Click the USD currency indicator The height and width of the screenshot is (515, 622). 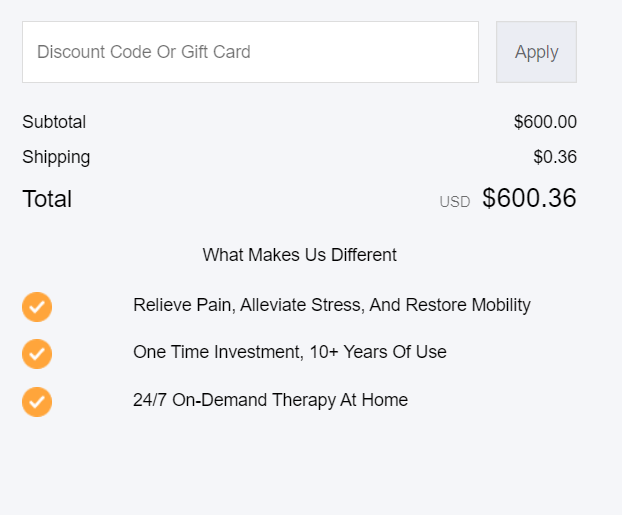[x=454, y=202]
